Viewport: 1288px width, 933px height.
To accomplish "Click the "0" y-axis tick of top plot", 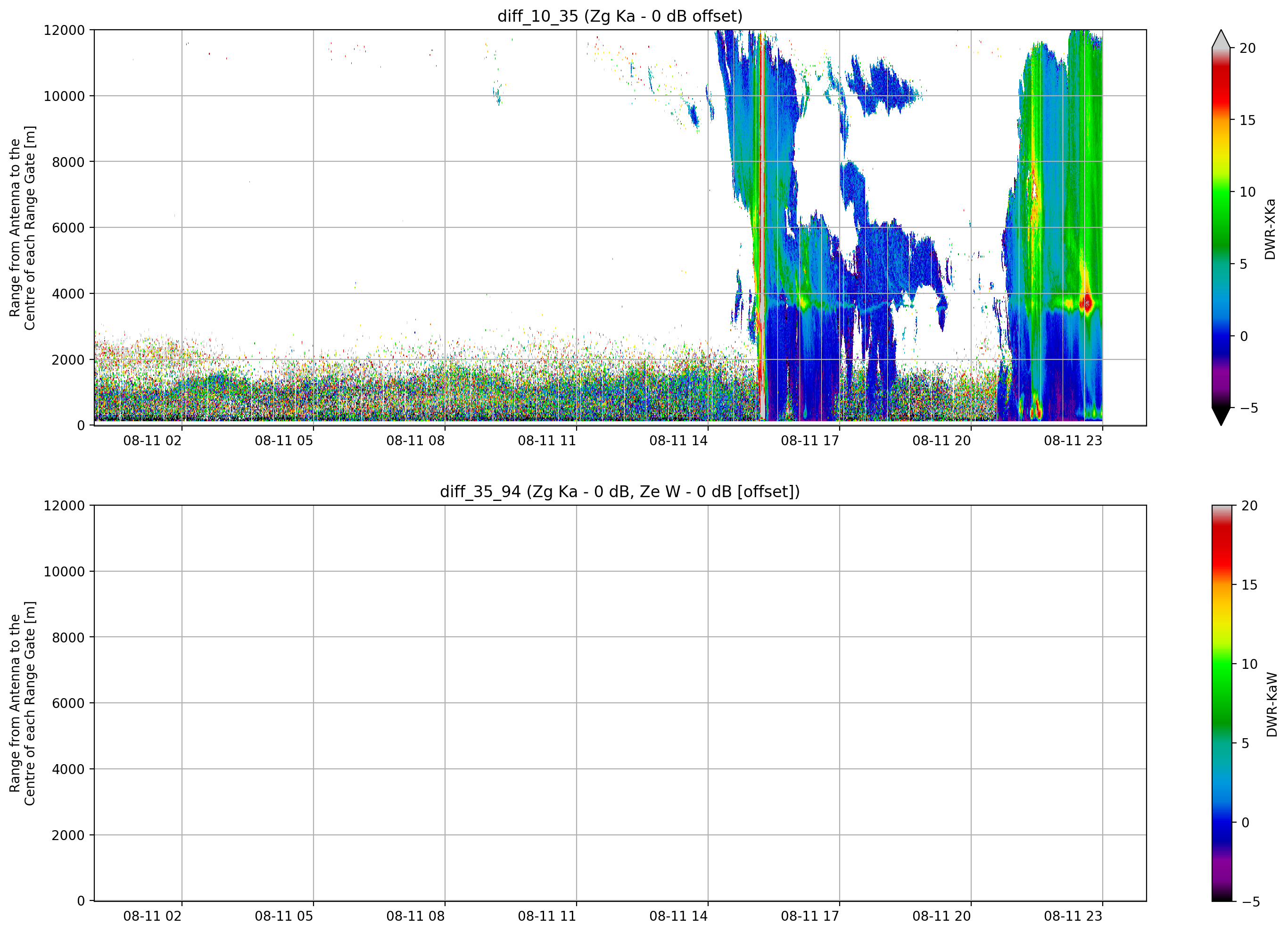I will 81,425.
